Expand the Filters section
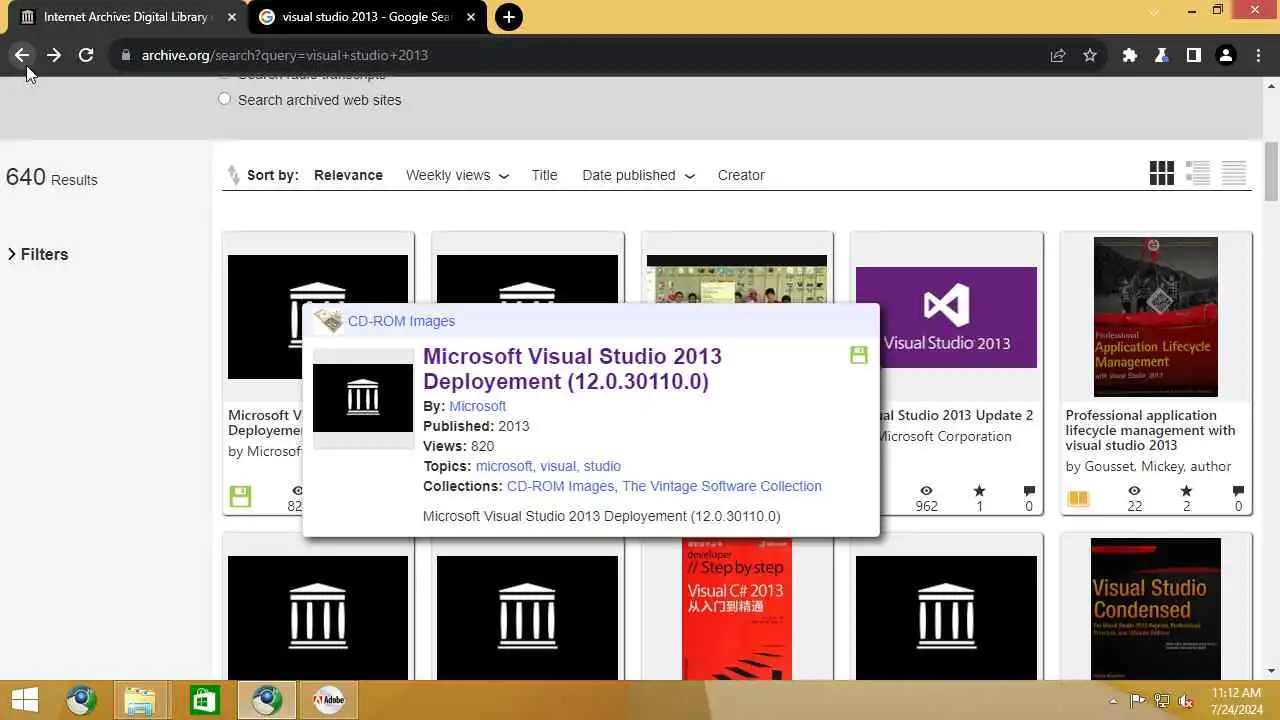1280x720 pixels. (x=38, y=254)
